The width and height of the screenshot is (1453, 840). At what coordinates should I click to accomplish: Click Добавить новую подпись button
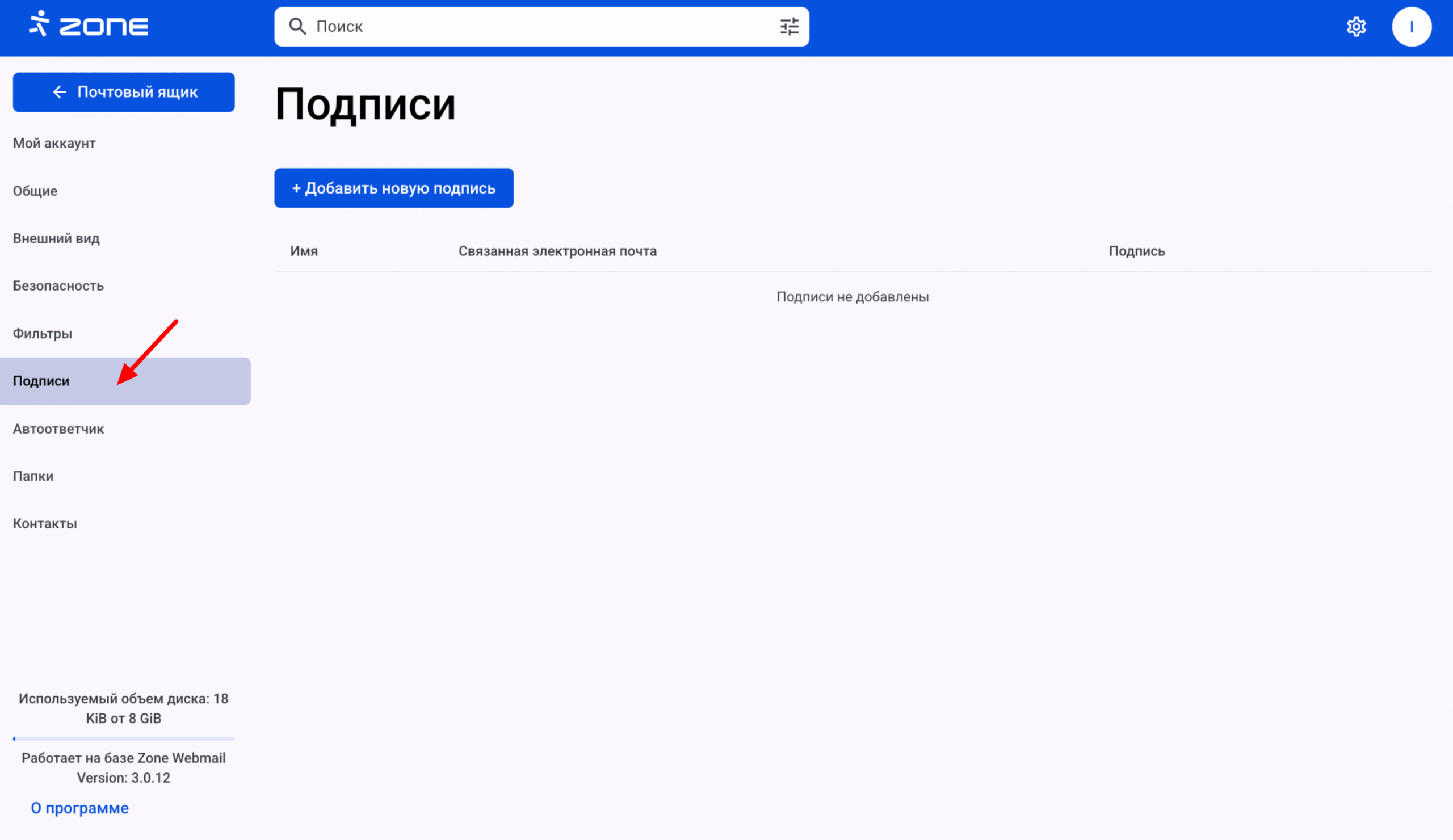394,188
